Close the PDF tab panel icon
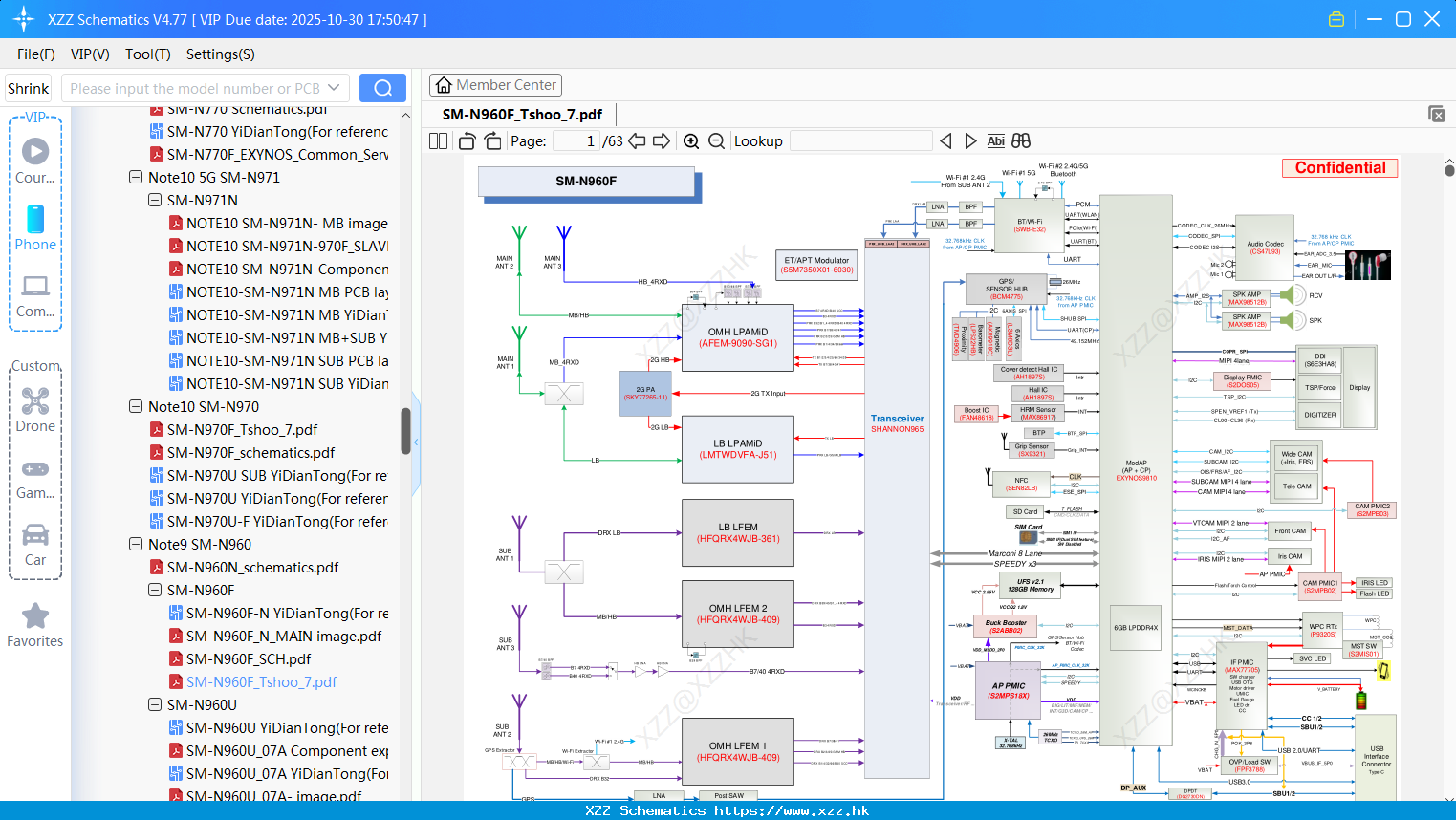 point(1437,114)
